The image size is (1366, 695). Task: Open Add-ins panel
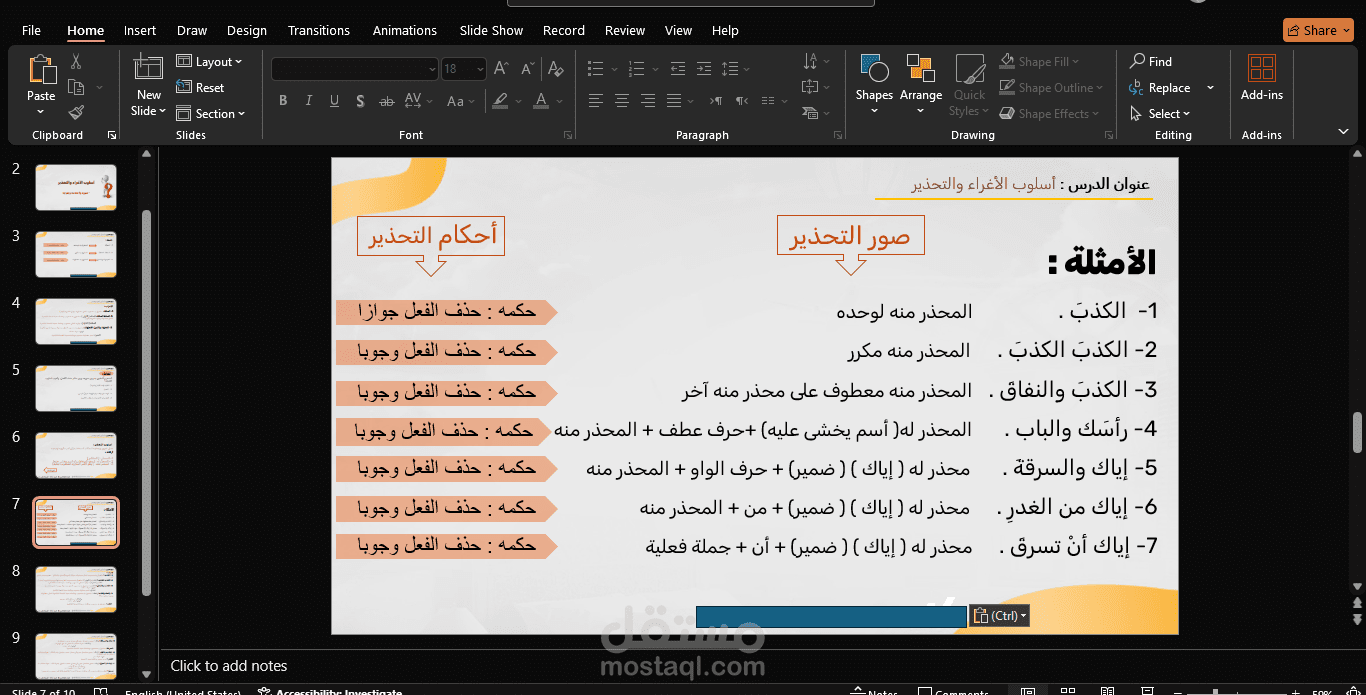click(1262, 78)
